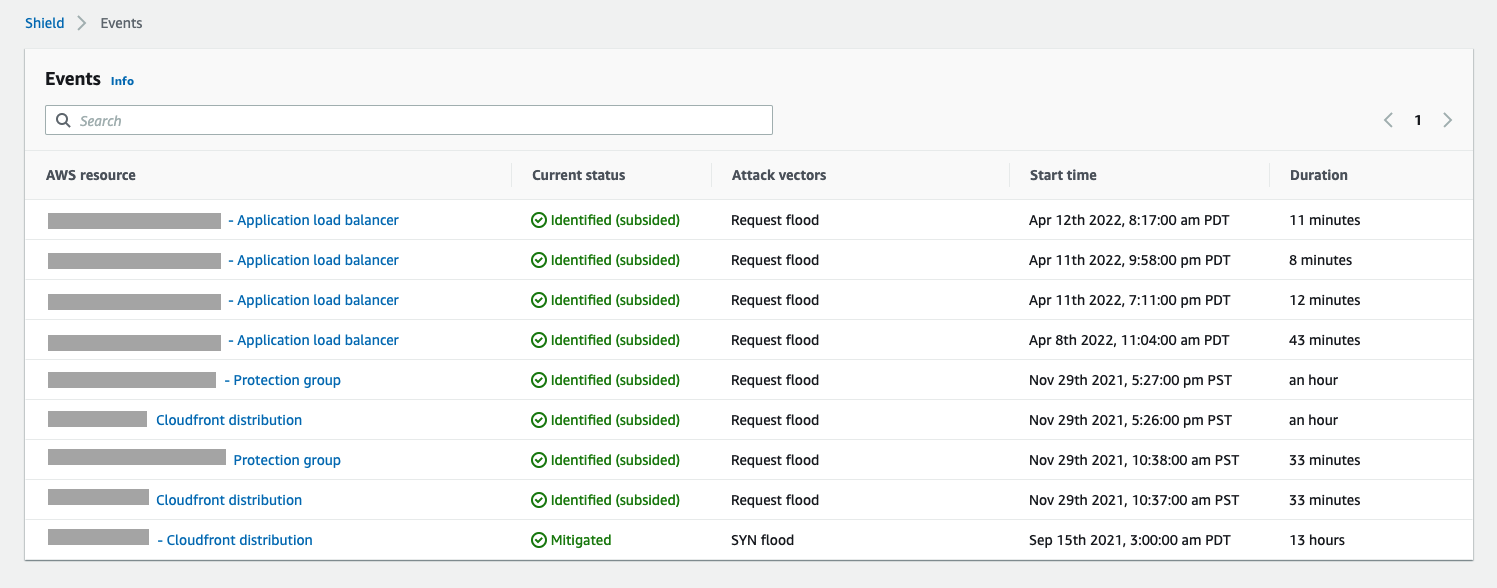Go to the next page using right chevron
The image size is (1497, 588).
click(1447, 119)
